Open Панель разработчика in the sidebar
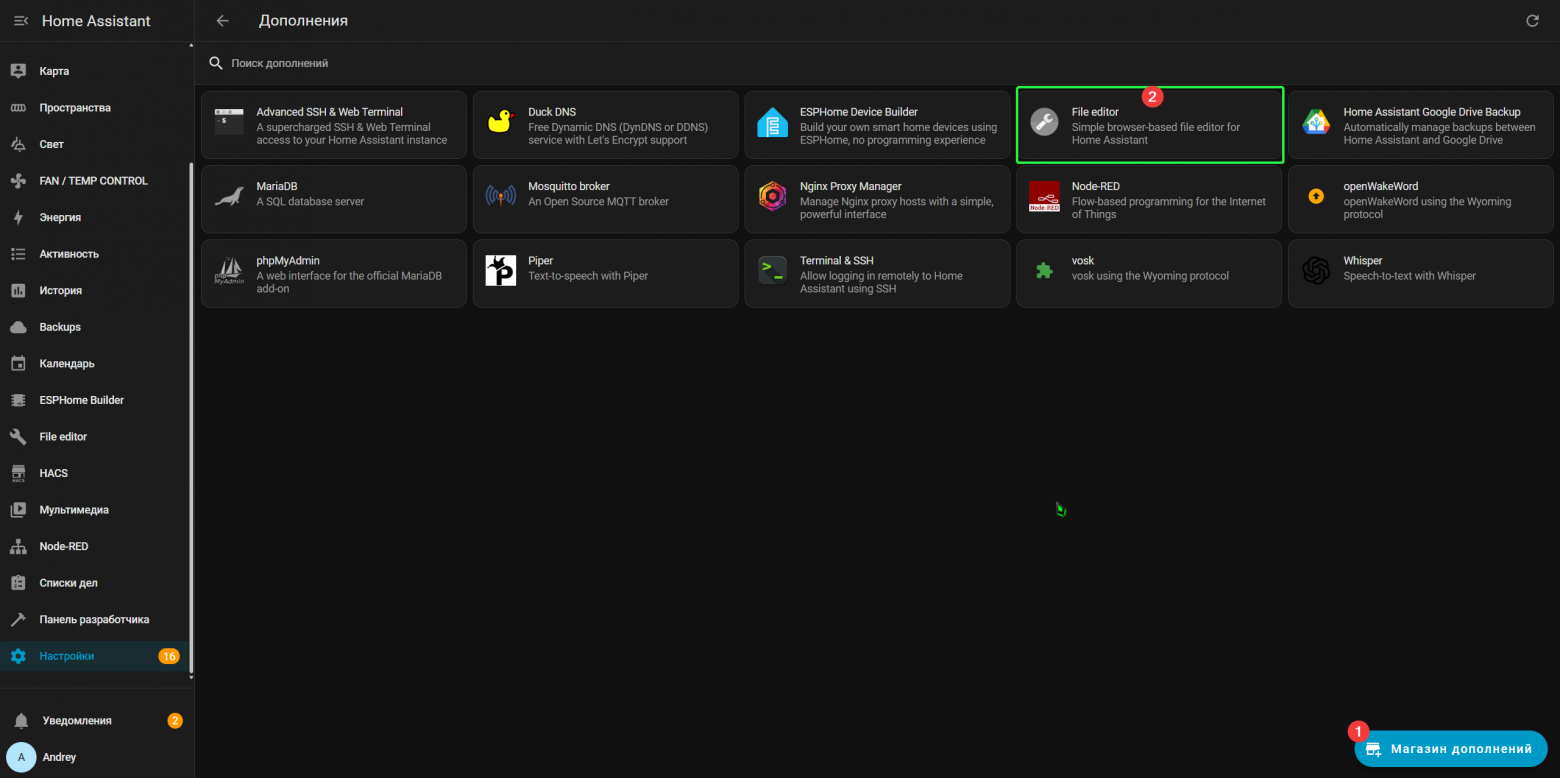 click(94, 619)
